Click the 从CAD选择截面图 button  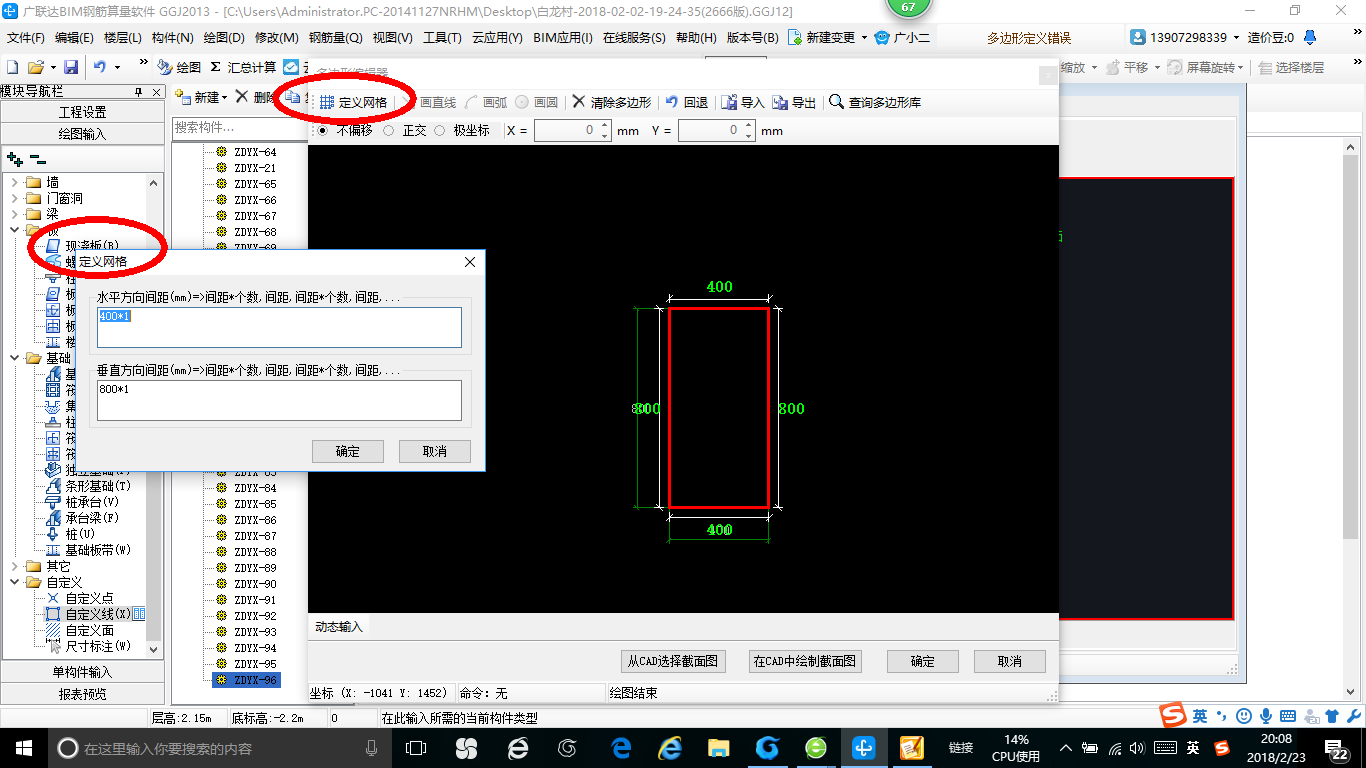pyautogui.click(x=673, y=661)
